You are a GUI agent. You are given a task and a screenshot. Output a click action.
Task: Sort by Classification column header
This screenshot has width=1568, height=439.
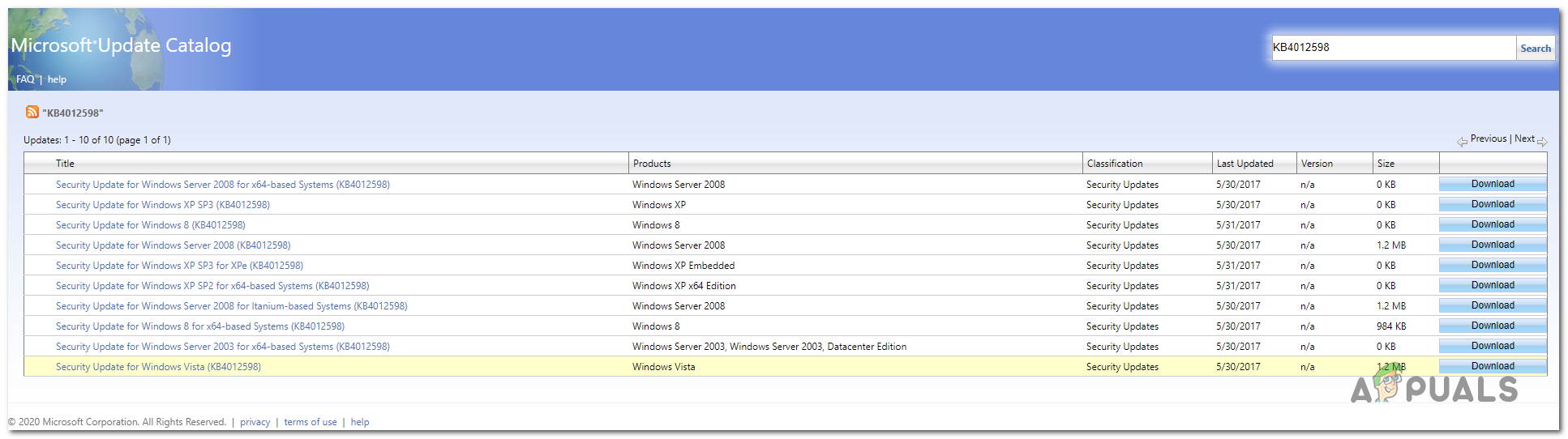(x=1115, y=164)
